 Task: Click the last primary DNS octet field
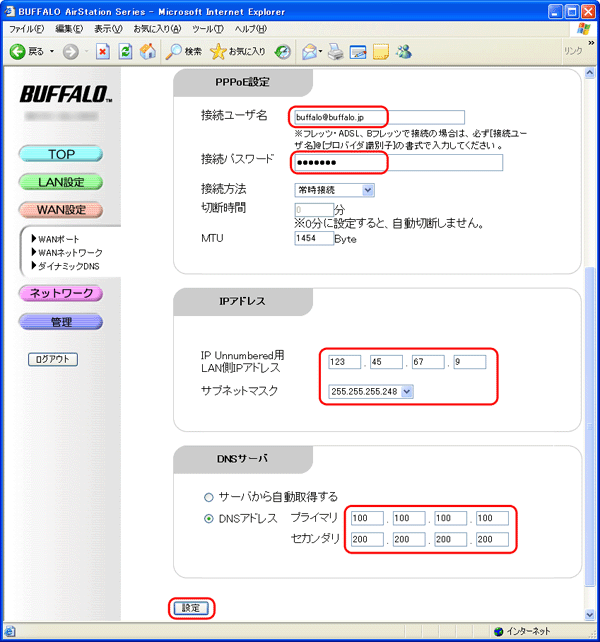[x=492, y=518]
